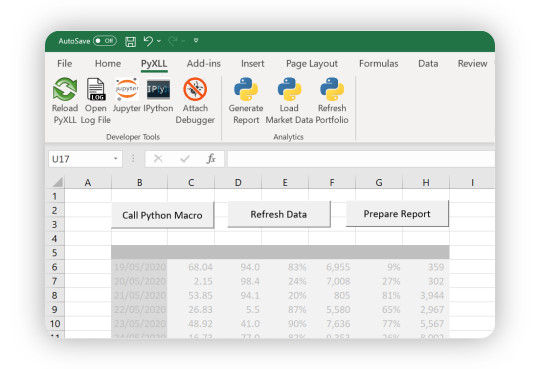Click cell with value 48.92
Viewport: 540px width, 369px height.
pyautogui.click(x=191, y=324)
